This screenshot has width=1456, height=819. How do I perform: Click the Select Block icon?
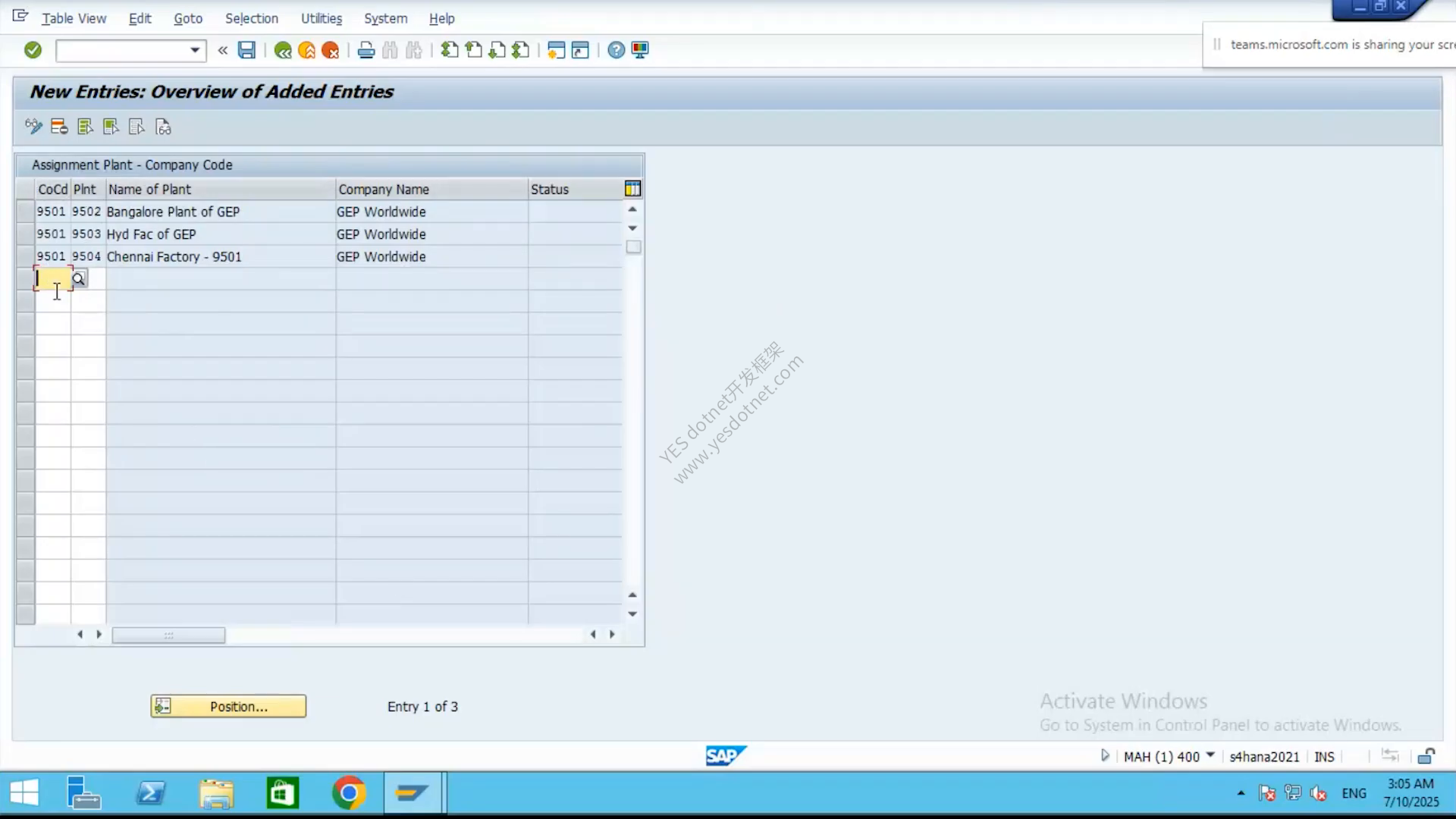point(111,127)
